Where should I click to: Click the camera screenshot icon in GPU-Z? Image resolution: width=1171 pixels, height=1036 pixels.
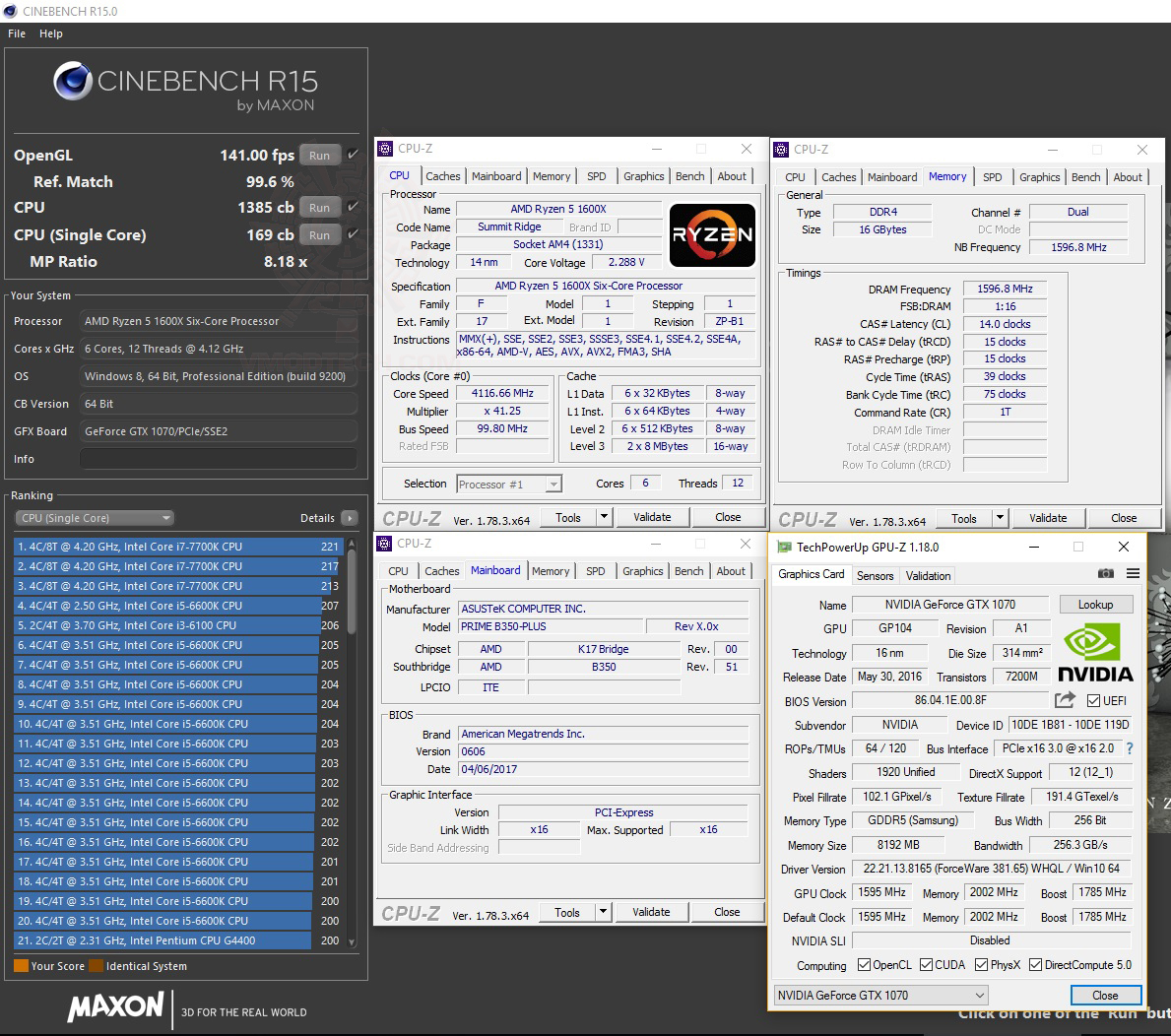click(1106, 575)
